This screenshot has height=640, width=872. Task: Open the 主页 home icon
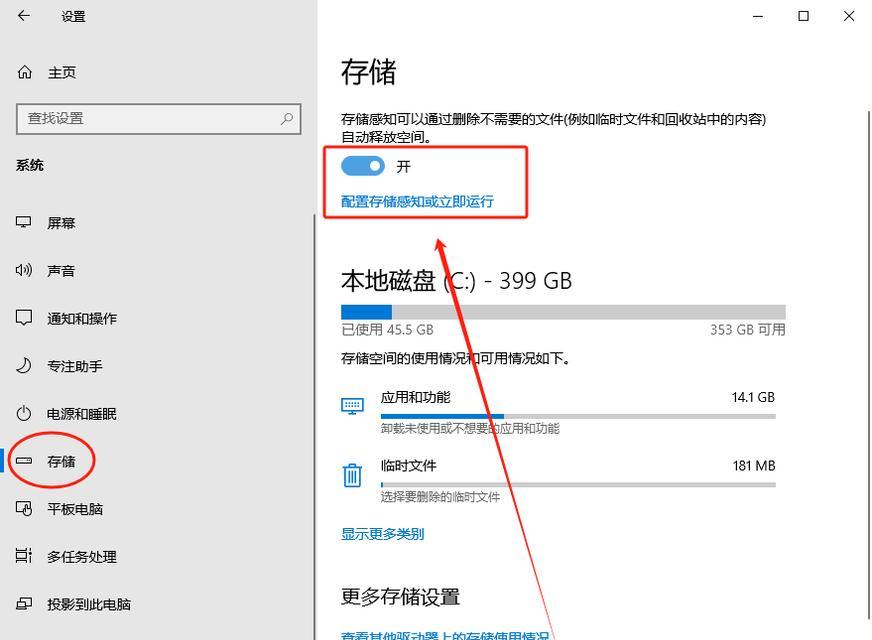[x=24, y=72]
